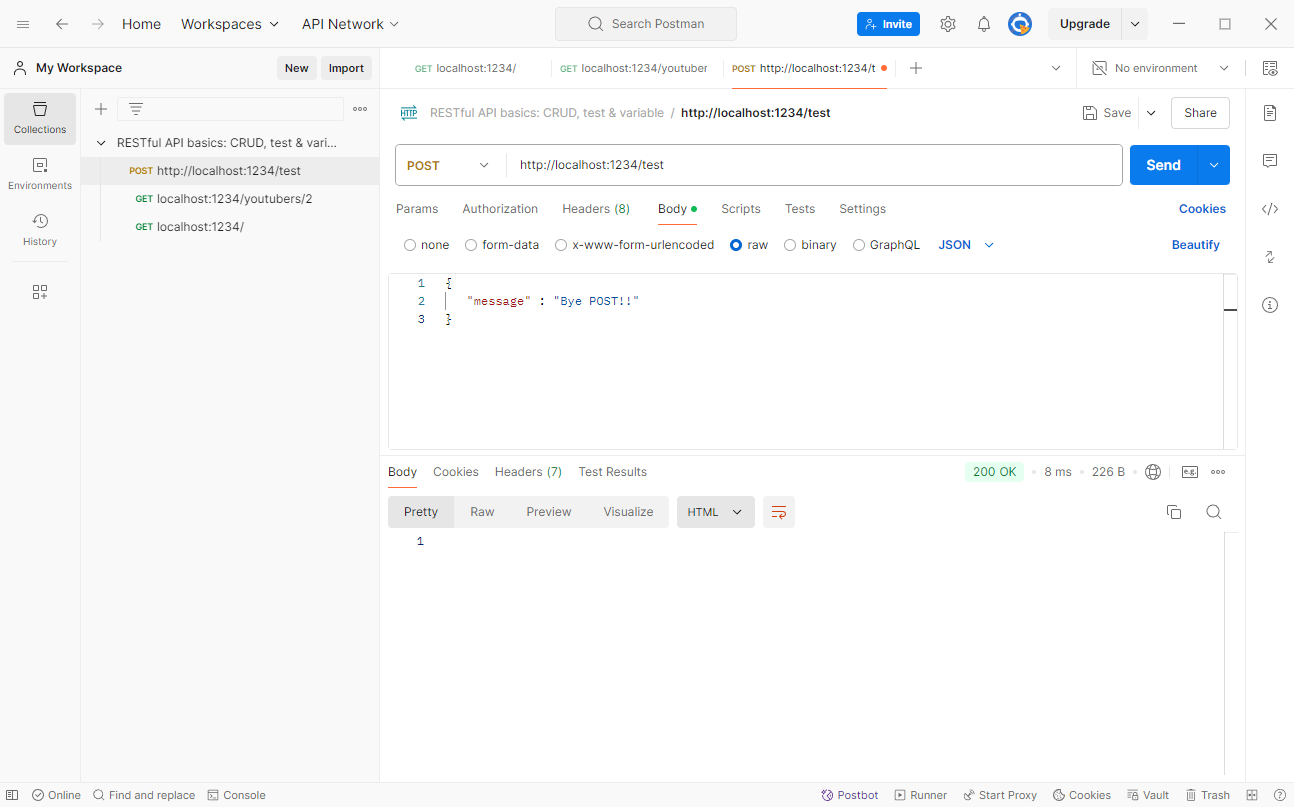Click the Share button
Viewport: 1294px width, 807px height.
tap(1200, 113)
